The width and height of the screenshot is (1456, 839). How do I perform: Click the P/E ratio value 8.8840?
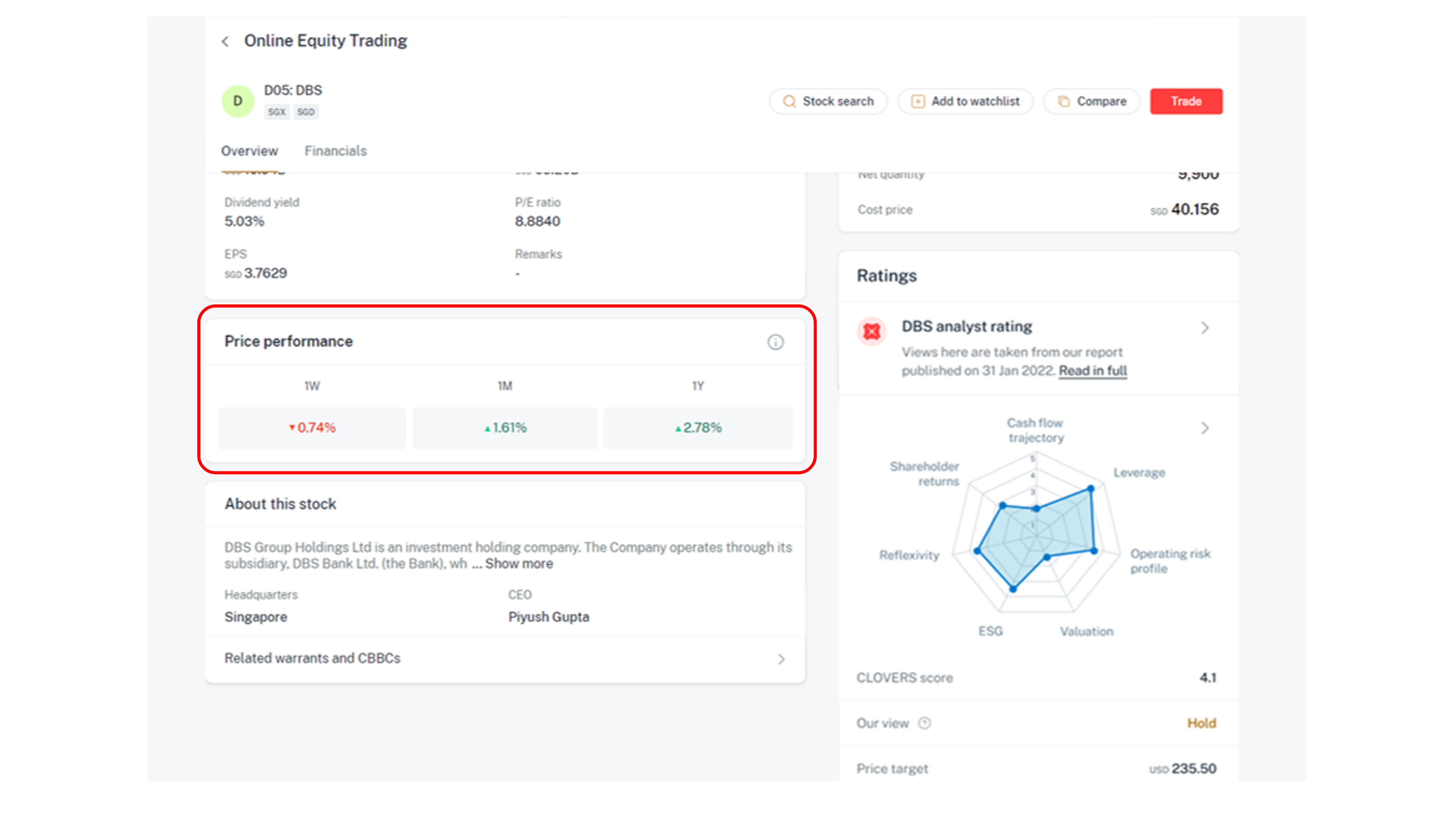538,221
